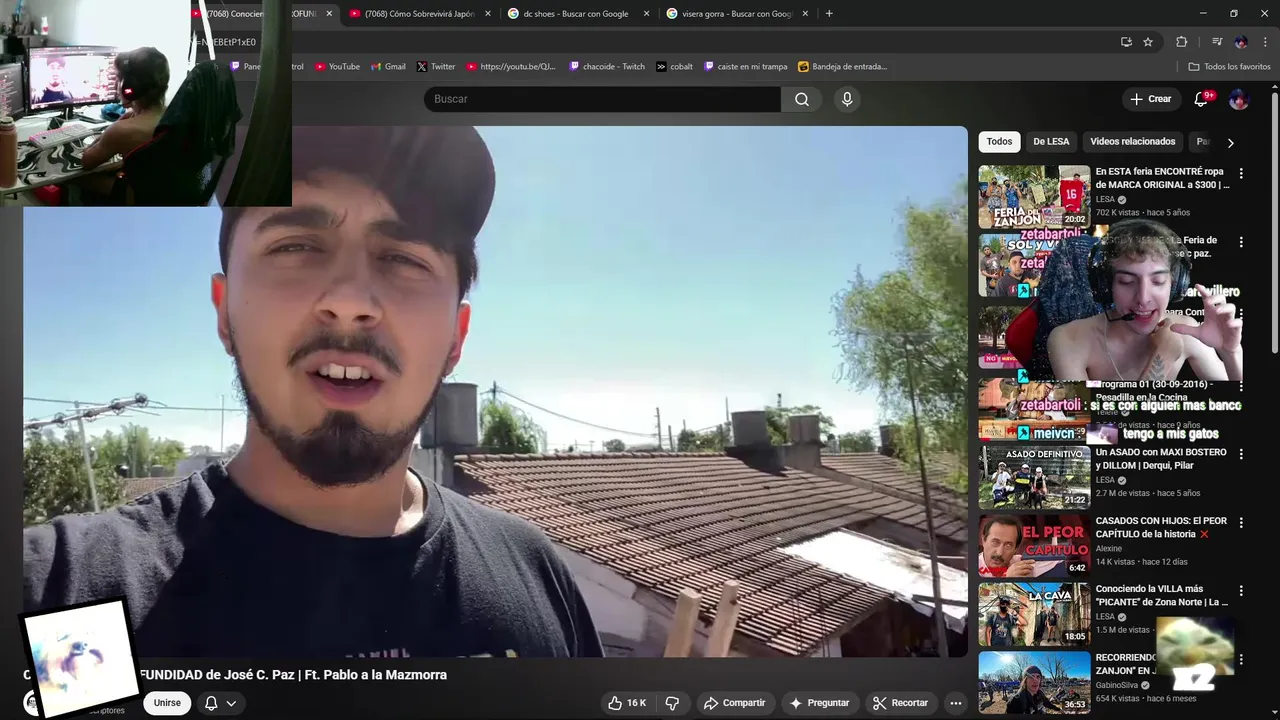Open the 'chacoide - Twitch' bookmark
The width and height of the screenshot is (1280, 720).
(607, 67)
